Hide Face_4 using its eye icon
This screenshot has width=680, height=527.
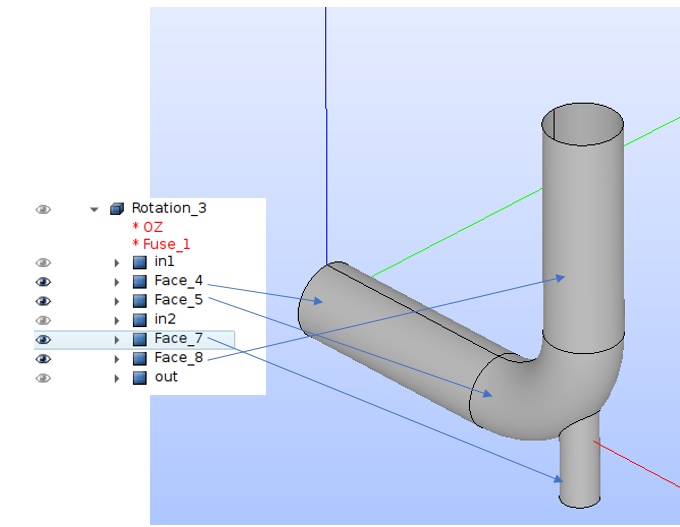pos(43,282)
